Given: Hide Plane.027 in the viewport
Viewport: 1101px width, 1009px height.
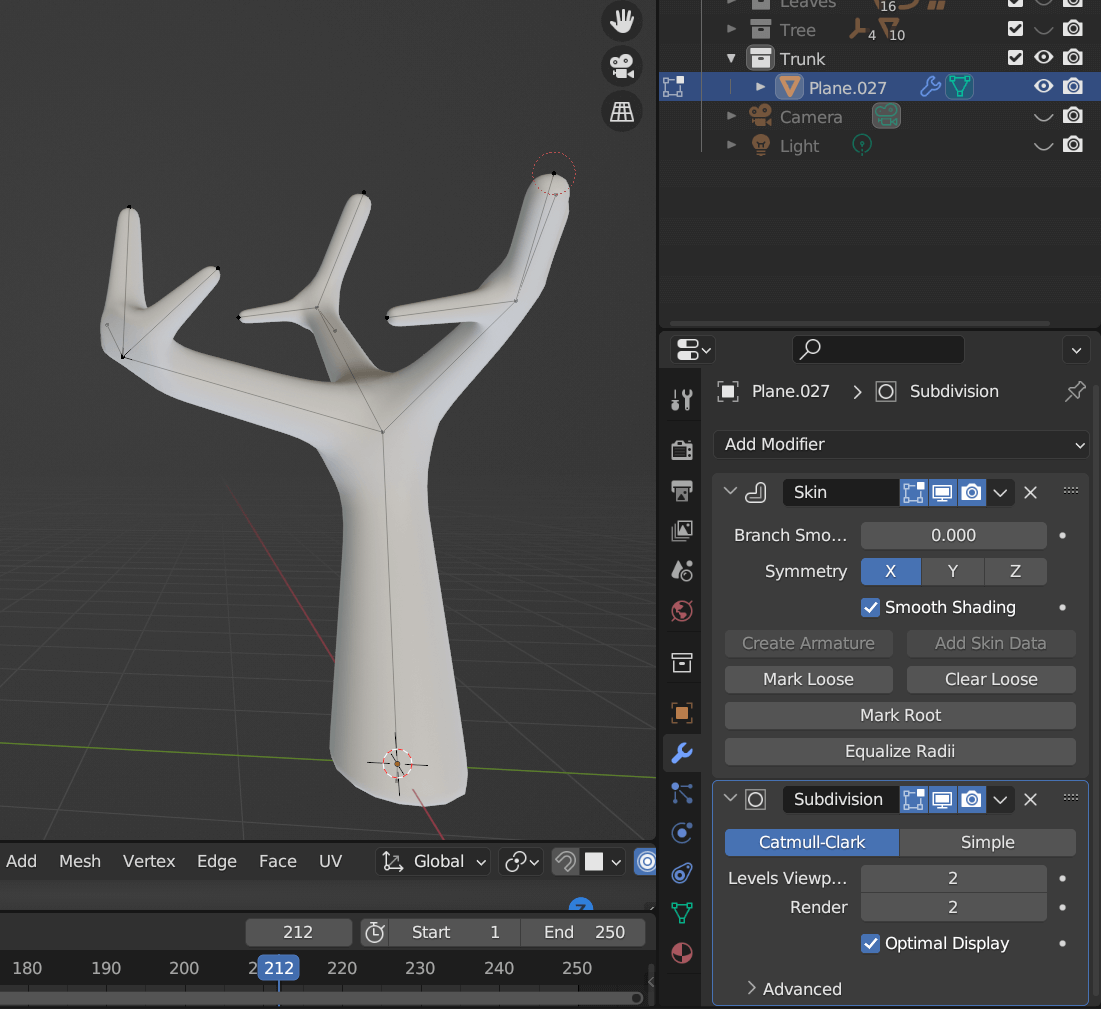Looking at the screenshot, I should 1043,86.
